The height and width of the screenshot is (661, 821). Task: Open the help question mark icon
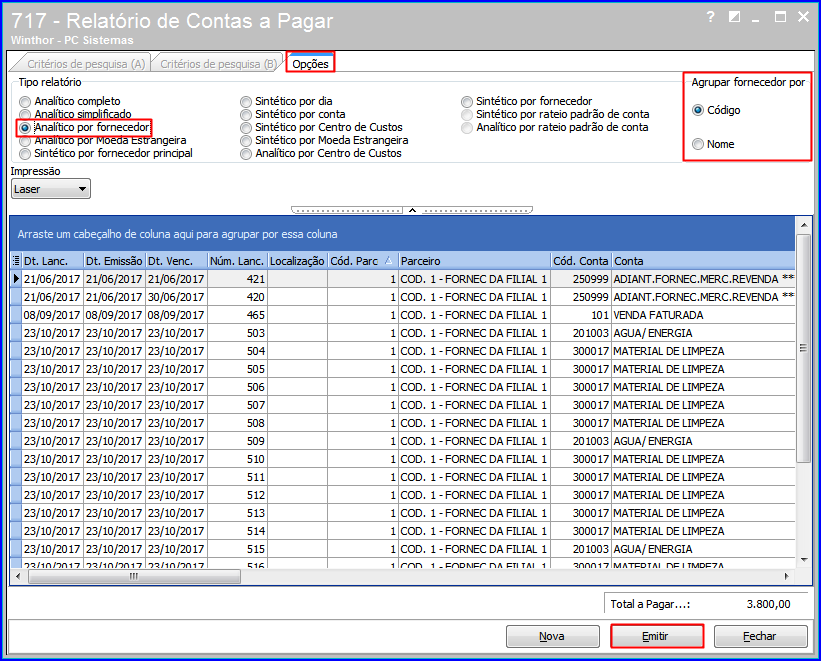click(x=710, y=17)
